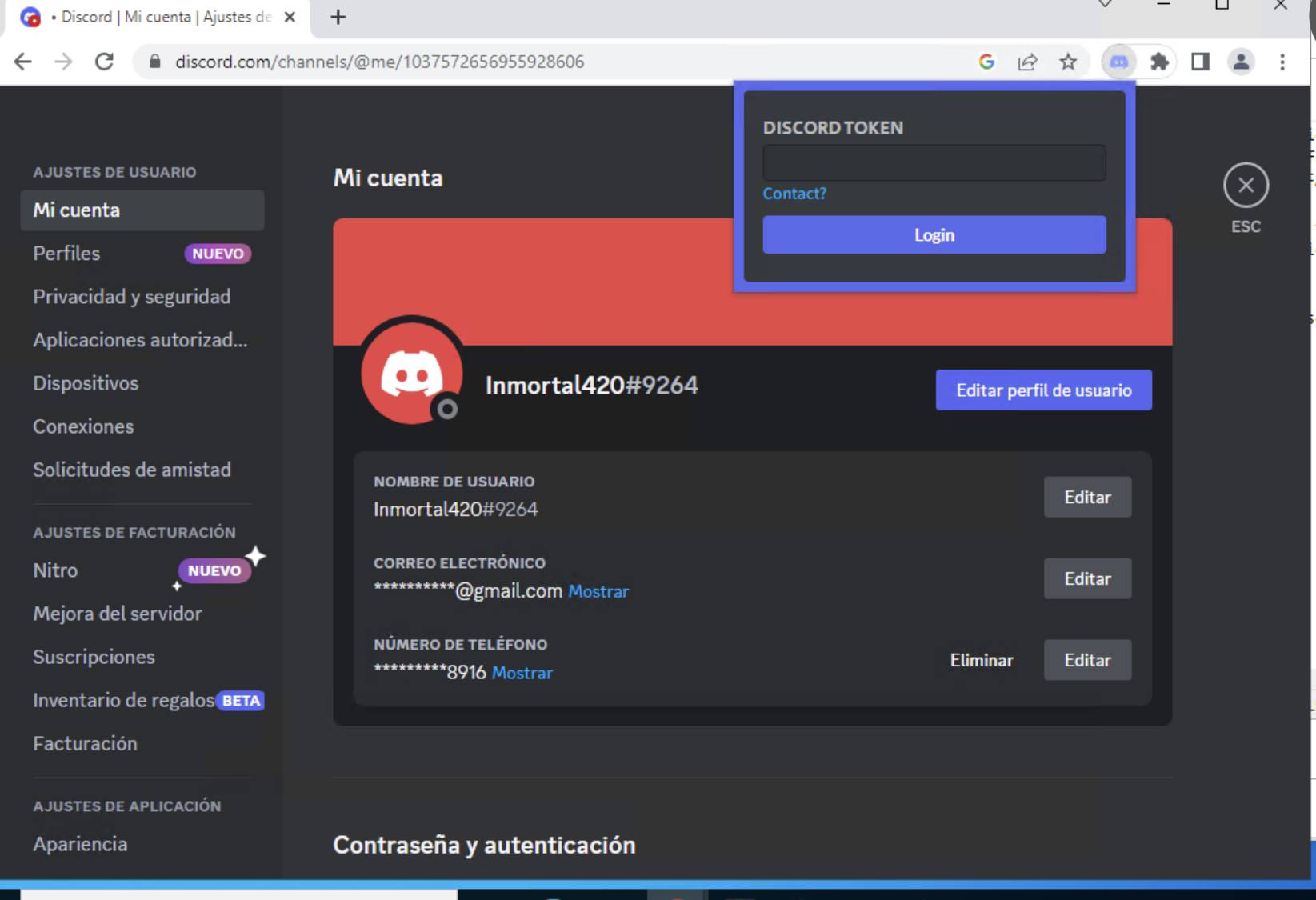This screenshot has width=1316, height=900.
Task: Toggle the browser side panel icon
Action: (x=1200, y=62)
